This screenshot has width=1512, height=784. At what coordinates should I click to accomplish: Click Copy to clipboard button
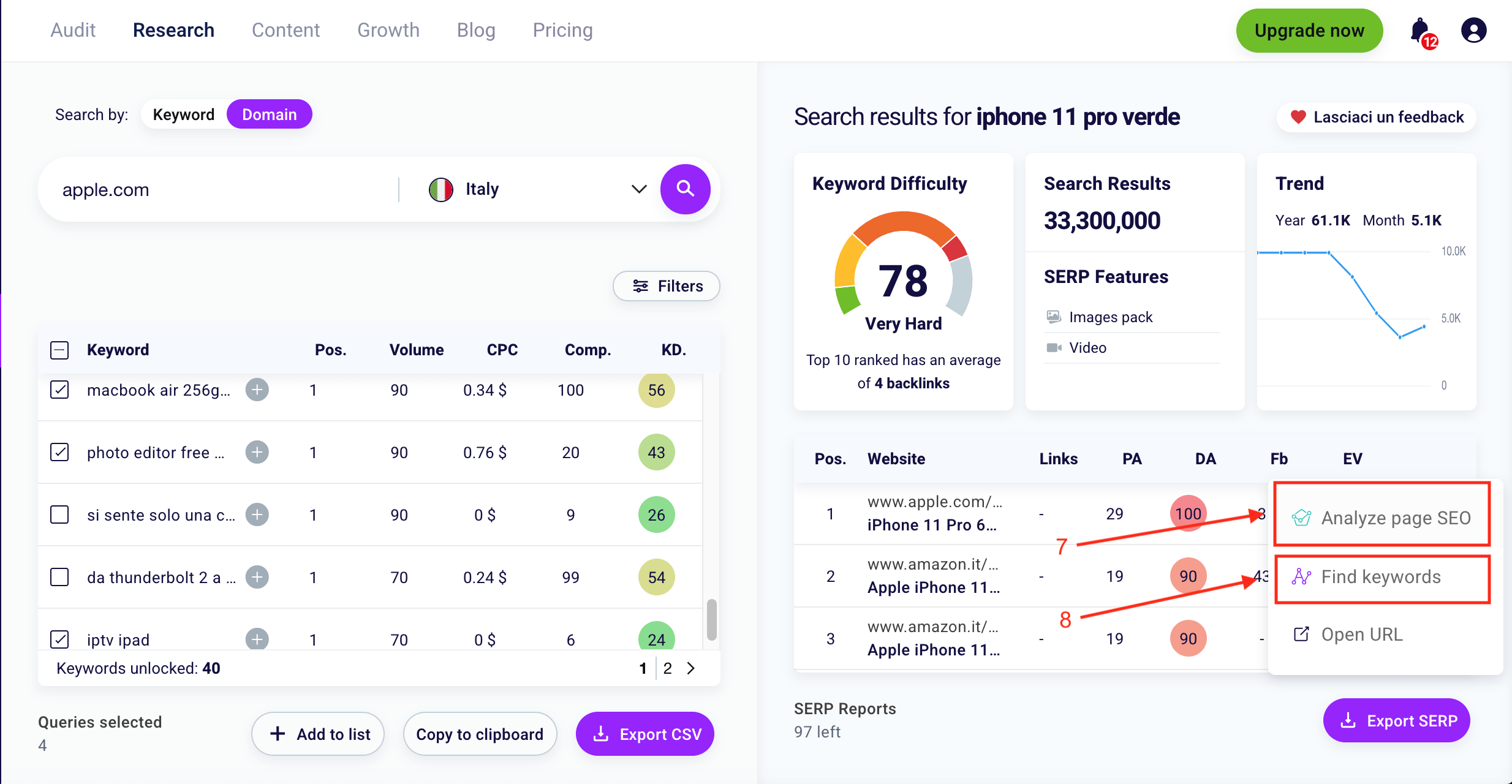(480, 733)
